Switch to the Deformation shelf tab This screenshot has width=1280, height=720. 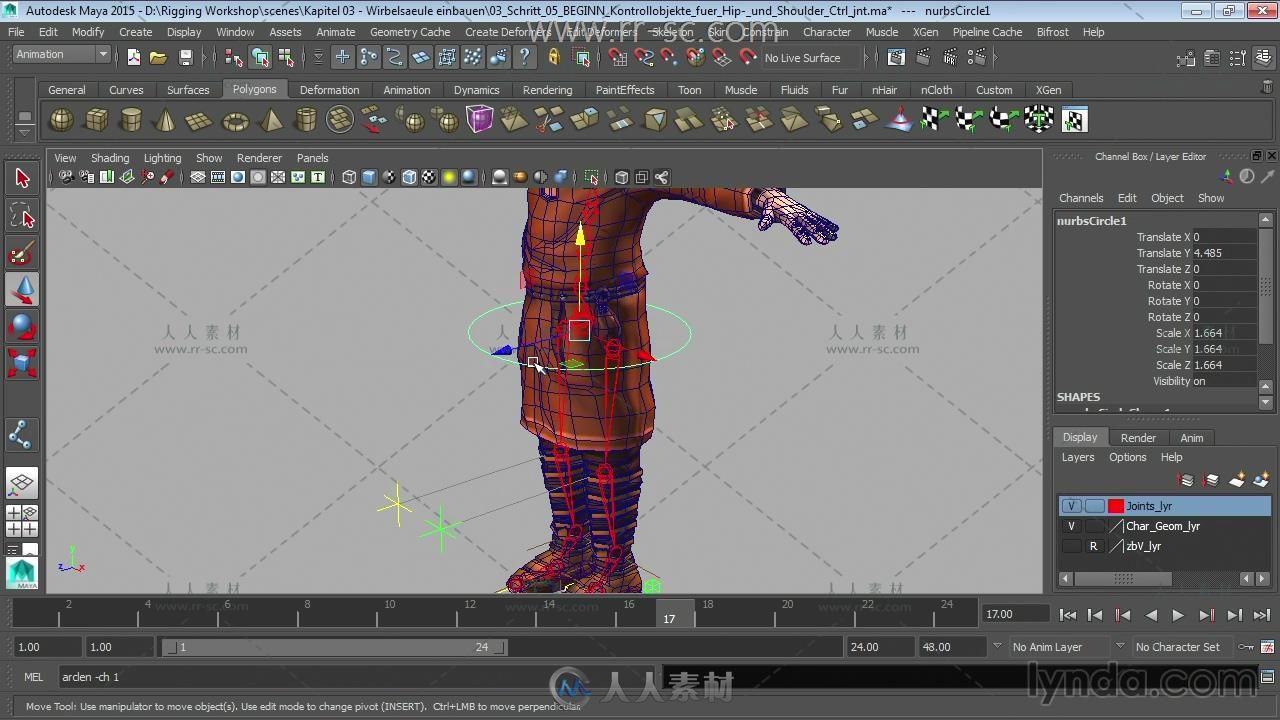(x=329, y=90)
